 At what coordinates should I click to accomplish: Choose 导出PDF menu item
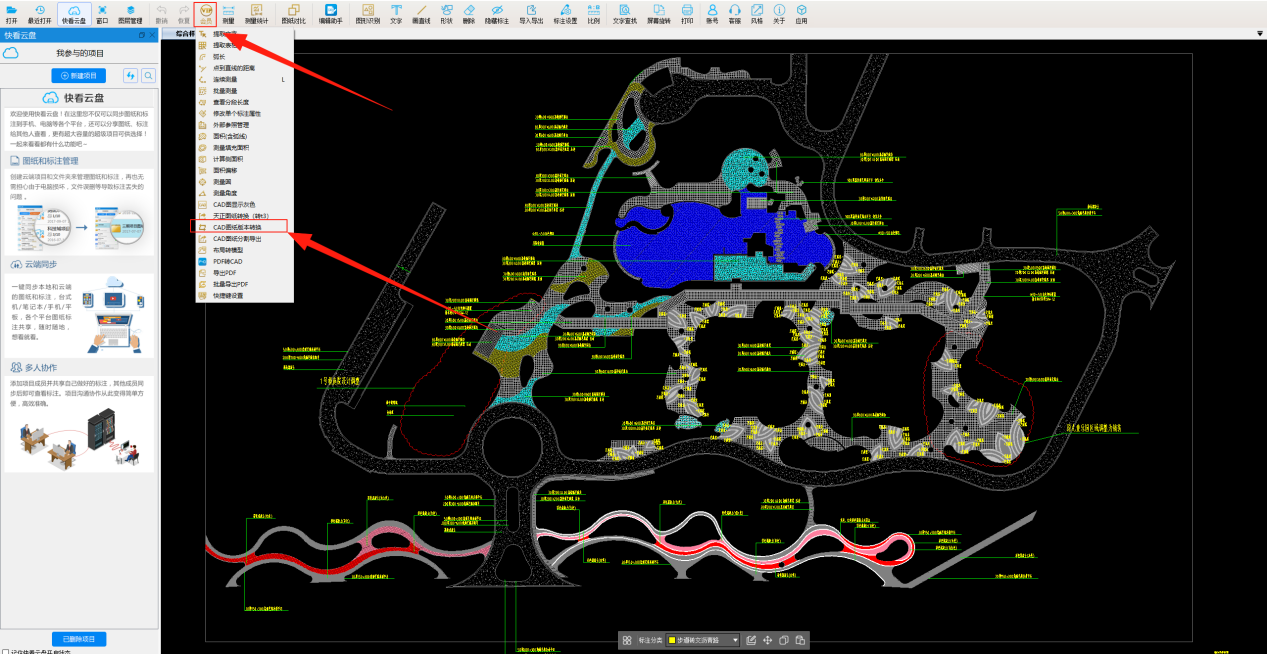click(x=244, y=272)
